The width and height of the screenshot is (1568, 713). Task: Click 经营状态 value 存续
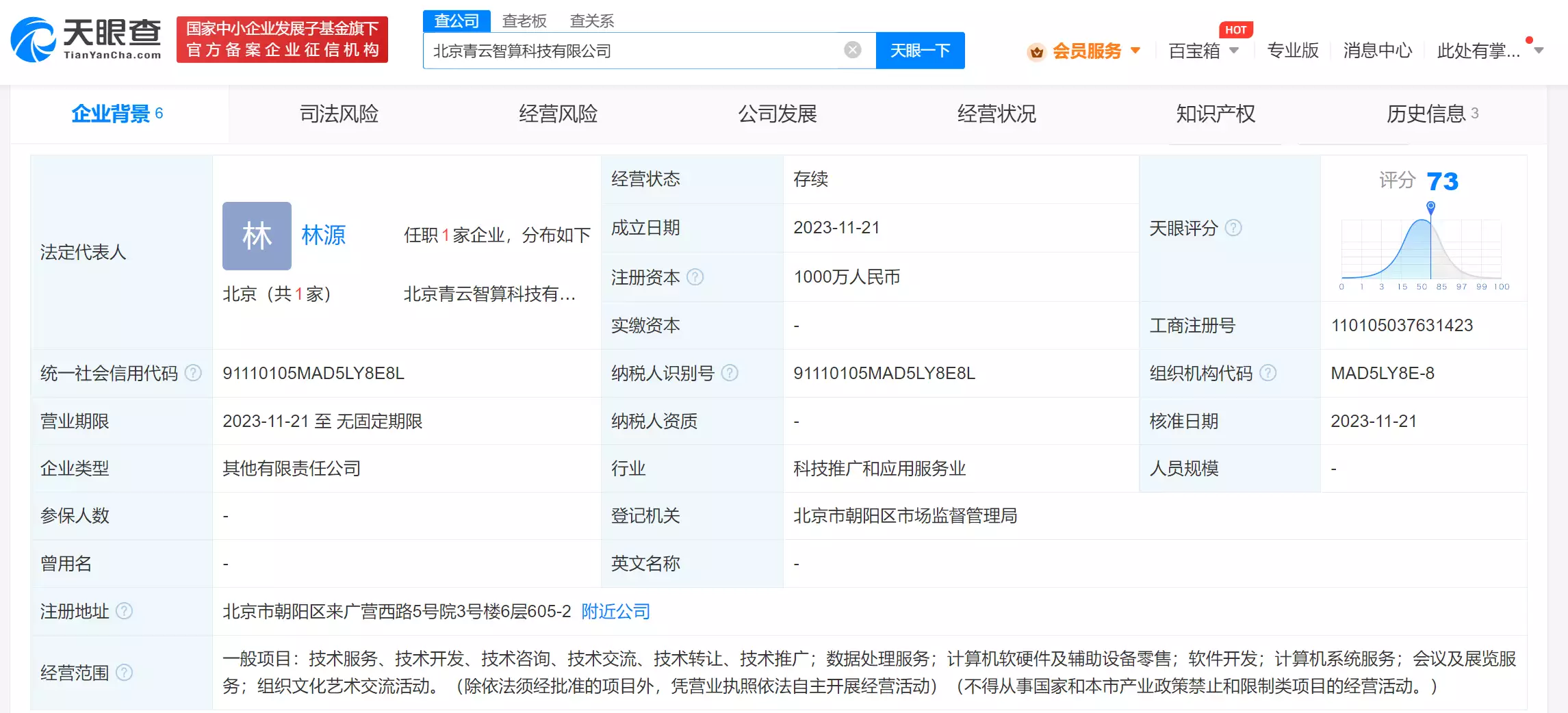click(x=810, y=179)
